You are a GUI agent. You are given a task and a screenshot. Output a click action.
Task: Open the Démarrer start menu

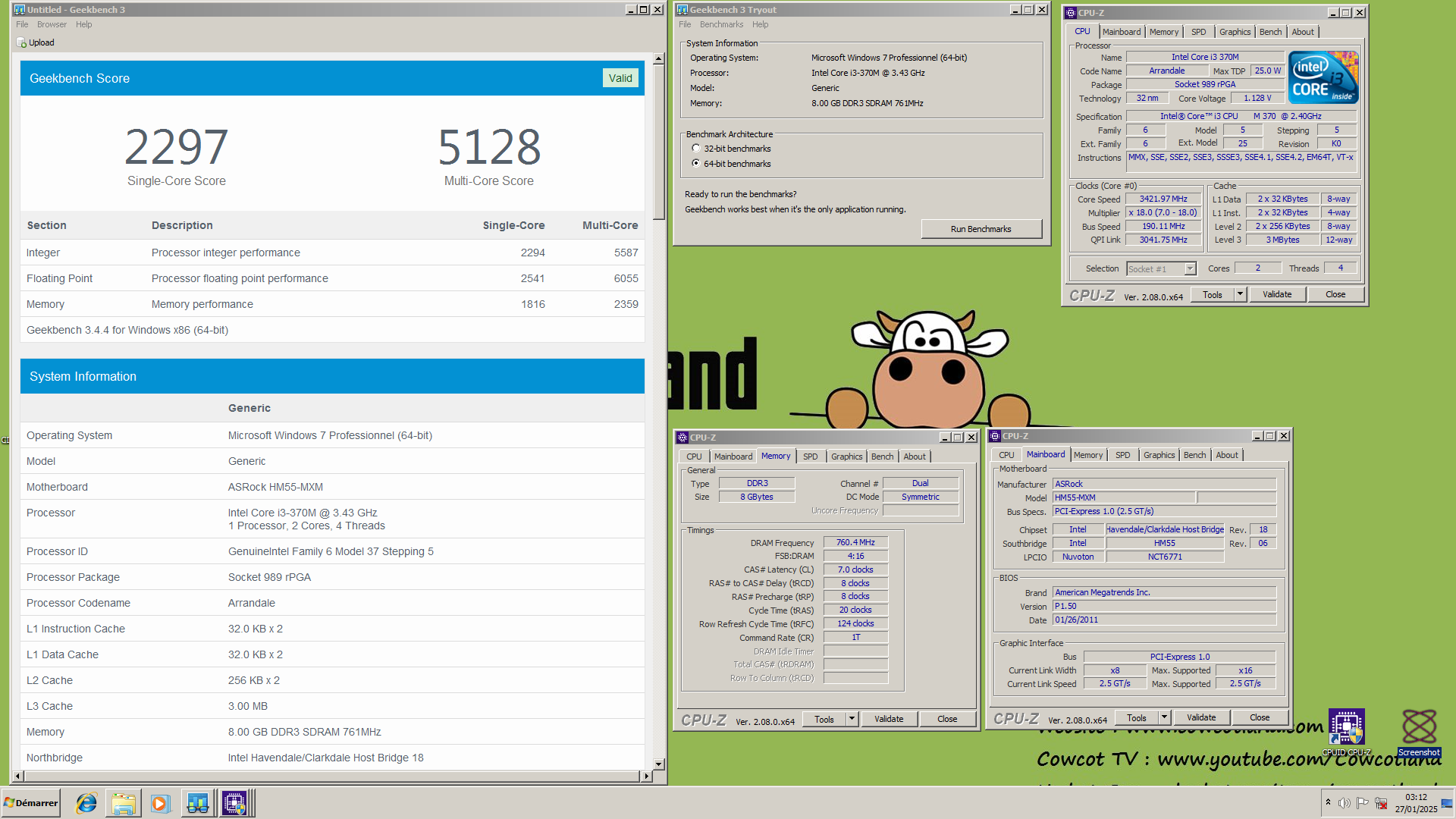(x=31, y=803)
